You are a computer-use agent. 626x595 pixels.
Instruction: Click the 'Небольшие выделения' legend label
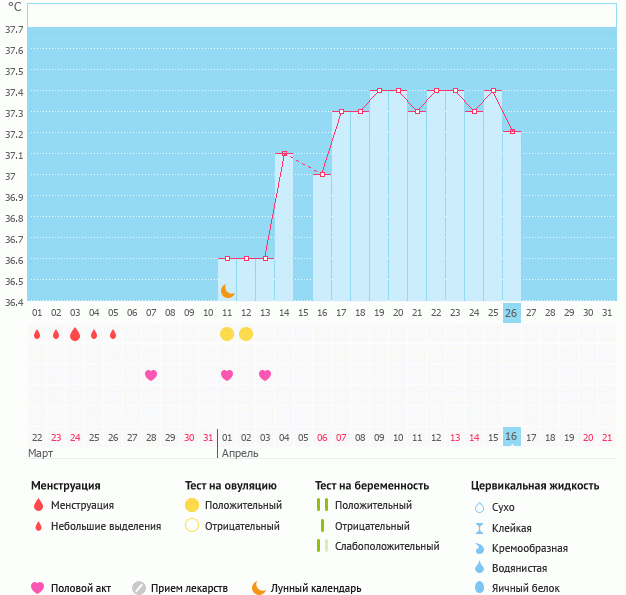click(105, 526)
